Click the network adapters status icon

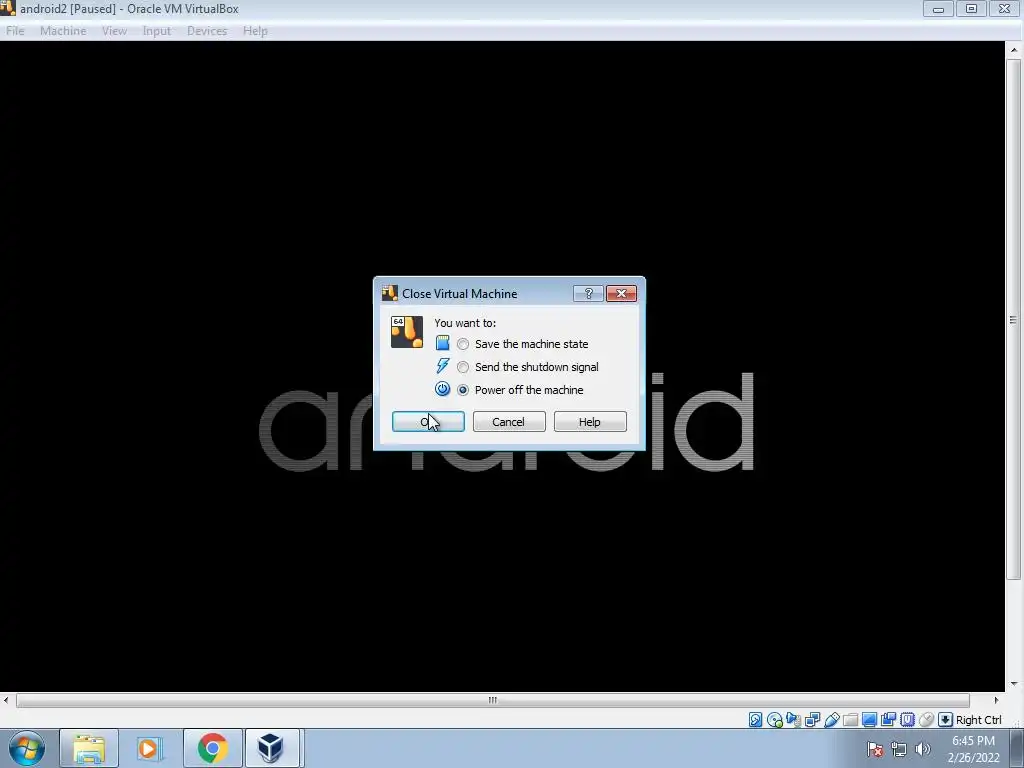(812, 720)
